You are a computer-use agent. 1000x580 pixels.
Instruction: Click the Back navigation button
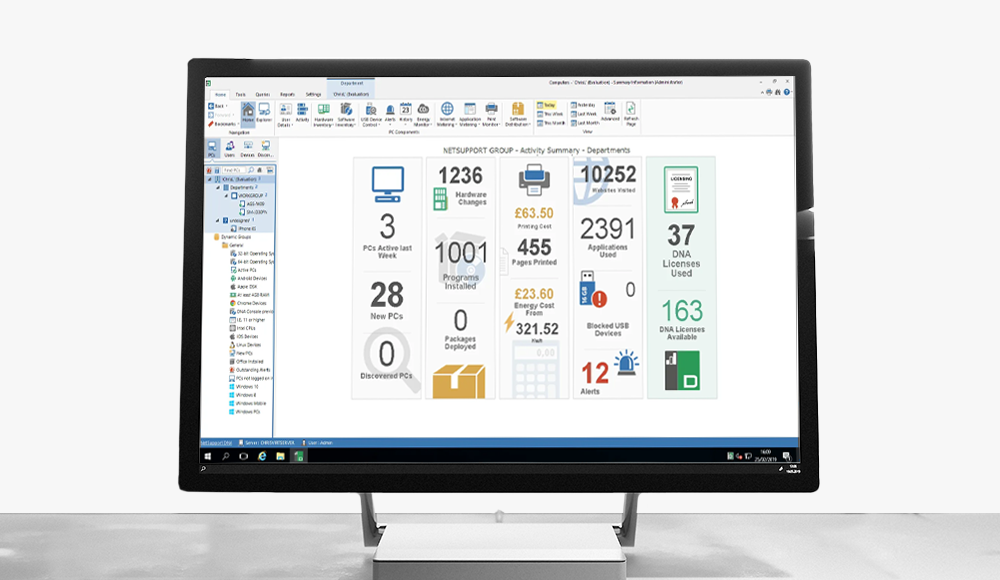[x=214, y=105]
